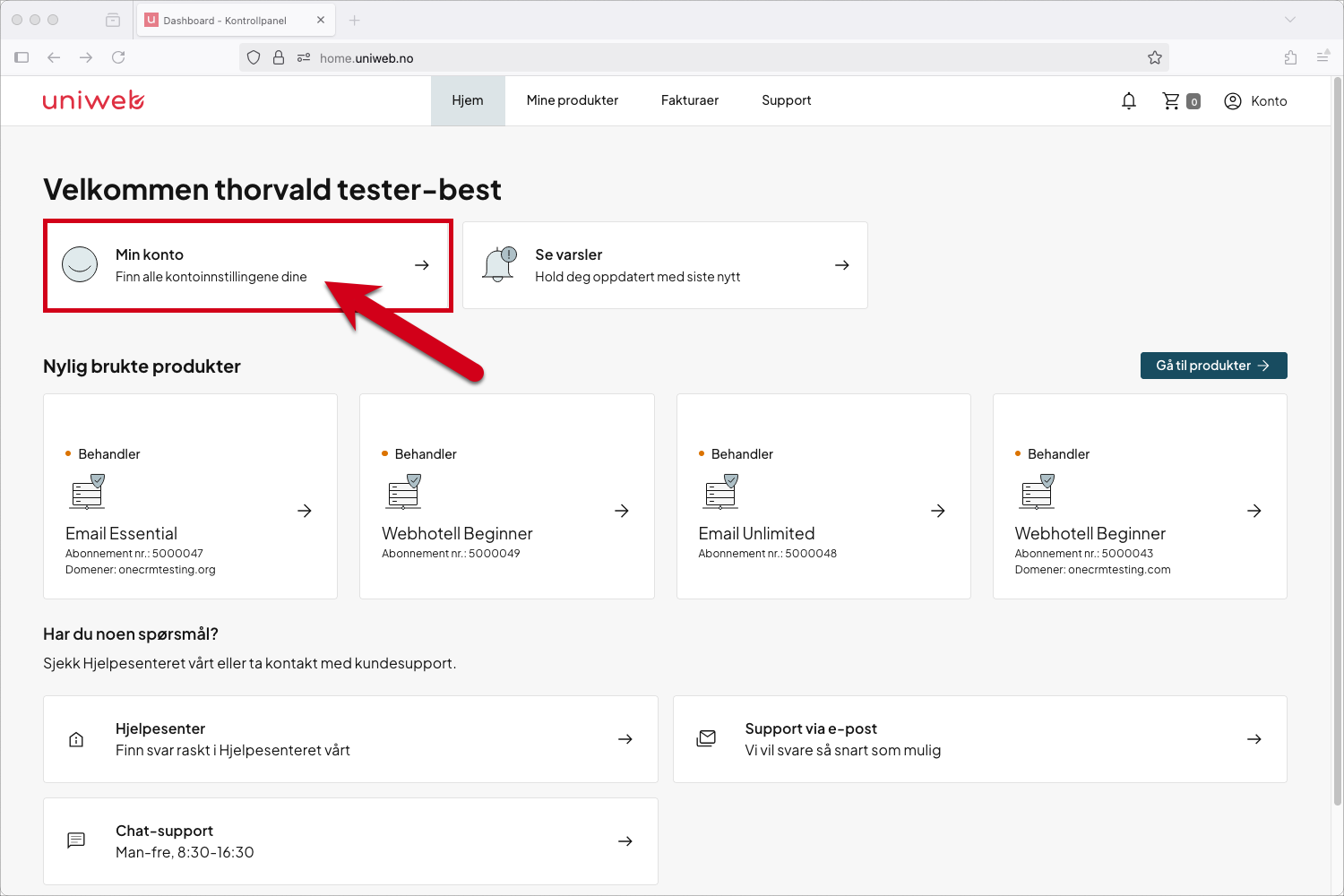Go to the Support menu item

pyautogui.click(x=787, y=100)
